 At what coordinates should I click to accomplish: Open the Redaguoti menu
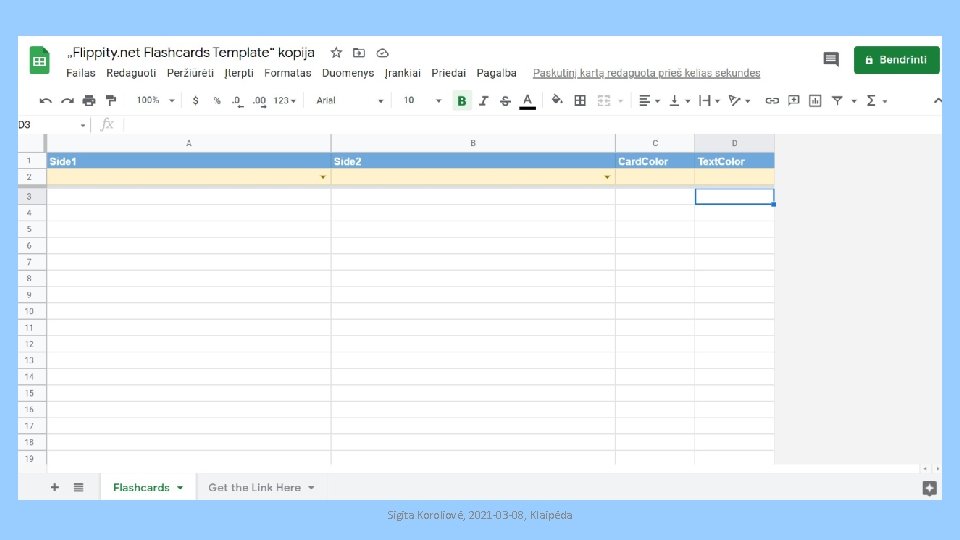[131, 73]
